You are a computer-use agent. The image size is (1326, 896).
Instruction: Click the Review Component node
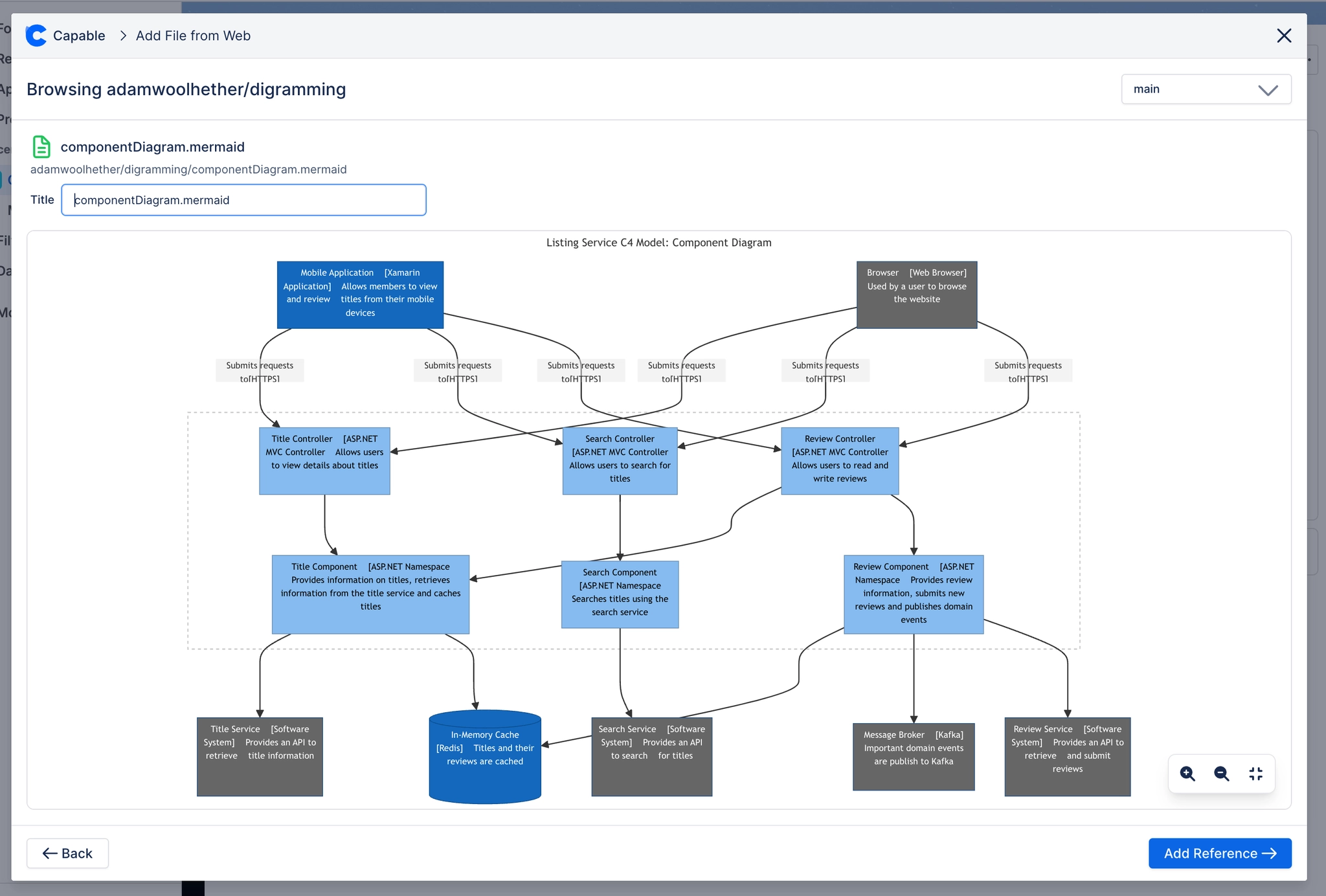click(x=914, y=594)
